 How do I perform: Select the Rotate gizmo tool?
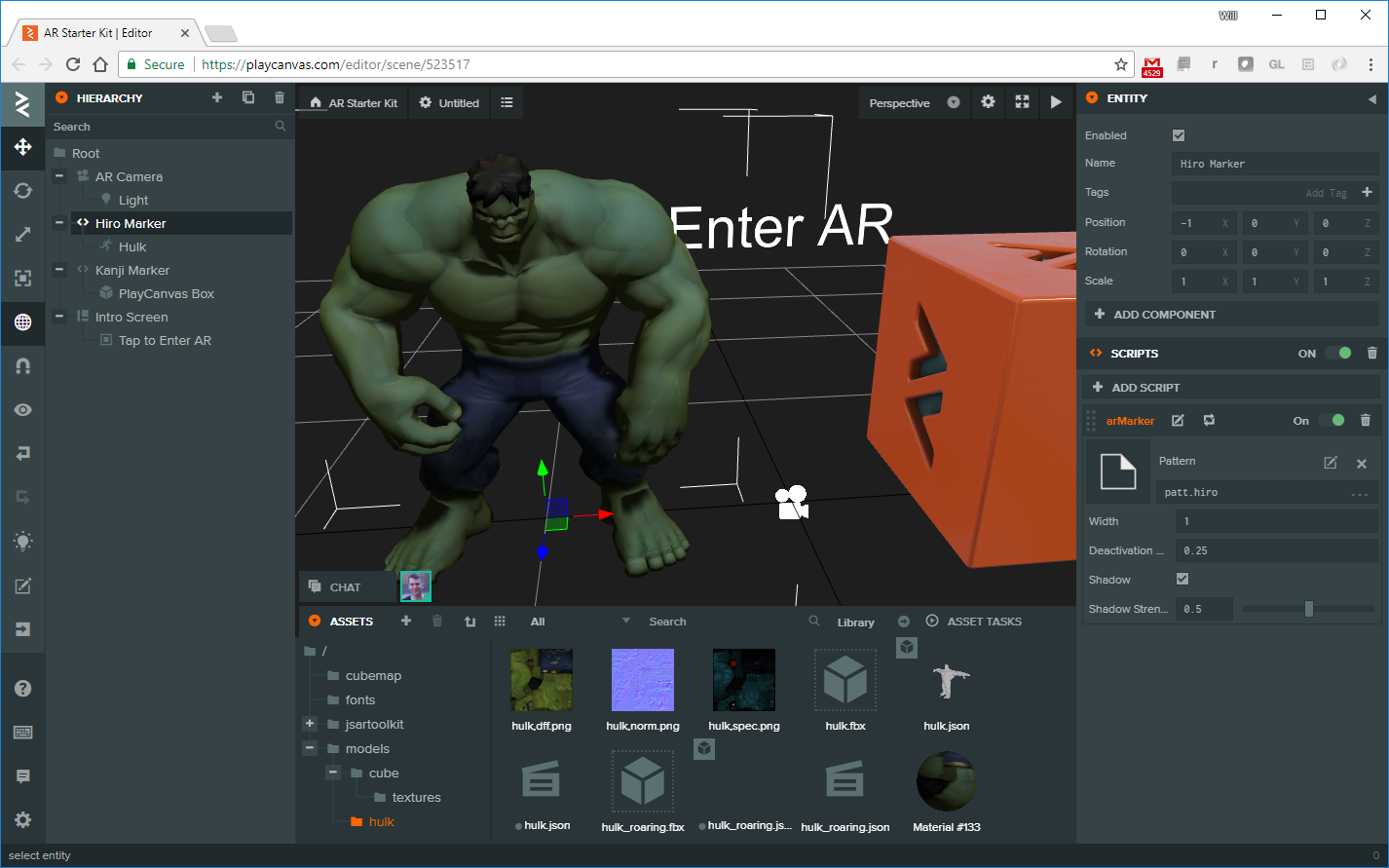pyautogui.click(x=22, y=191)
